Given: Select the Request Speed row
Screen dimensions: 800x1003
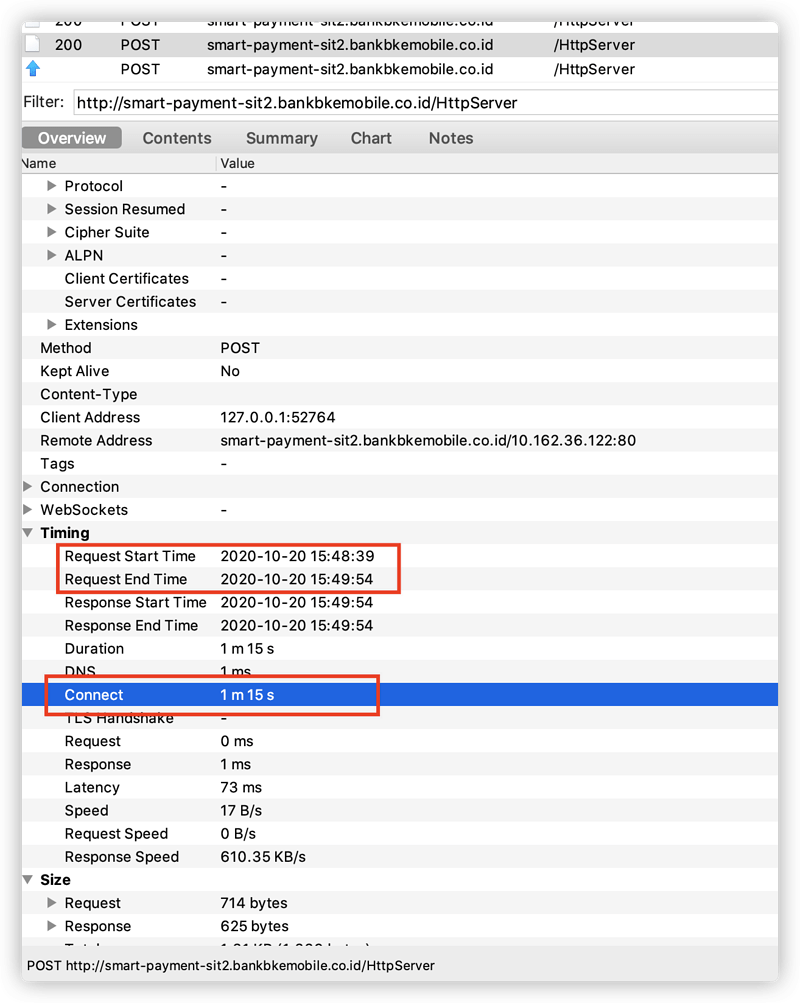Looking at the screenshot, I should click(400, 833).
